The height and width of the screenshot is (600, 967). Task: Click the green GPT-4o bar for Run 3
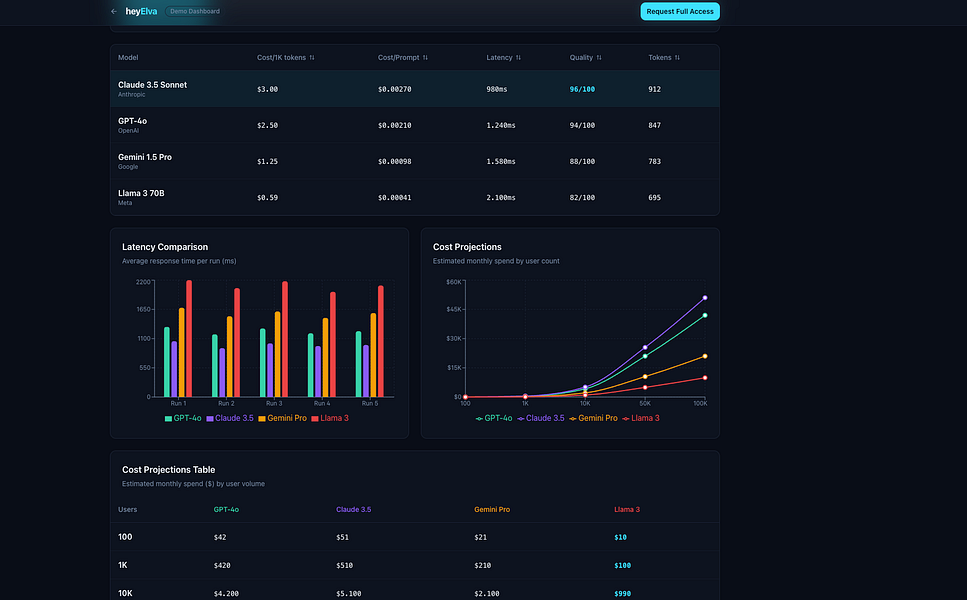(263, 363)
